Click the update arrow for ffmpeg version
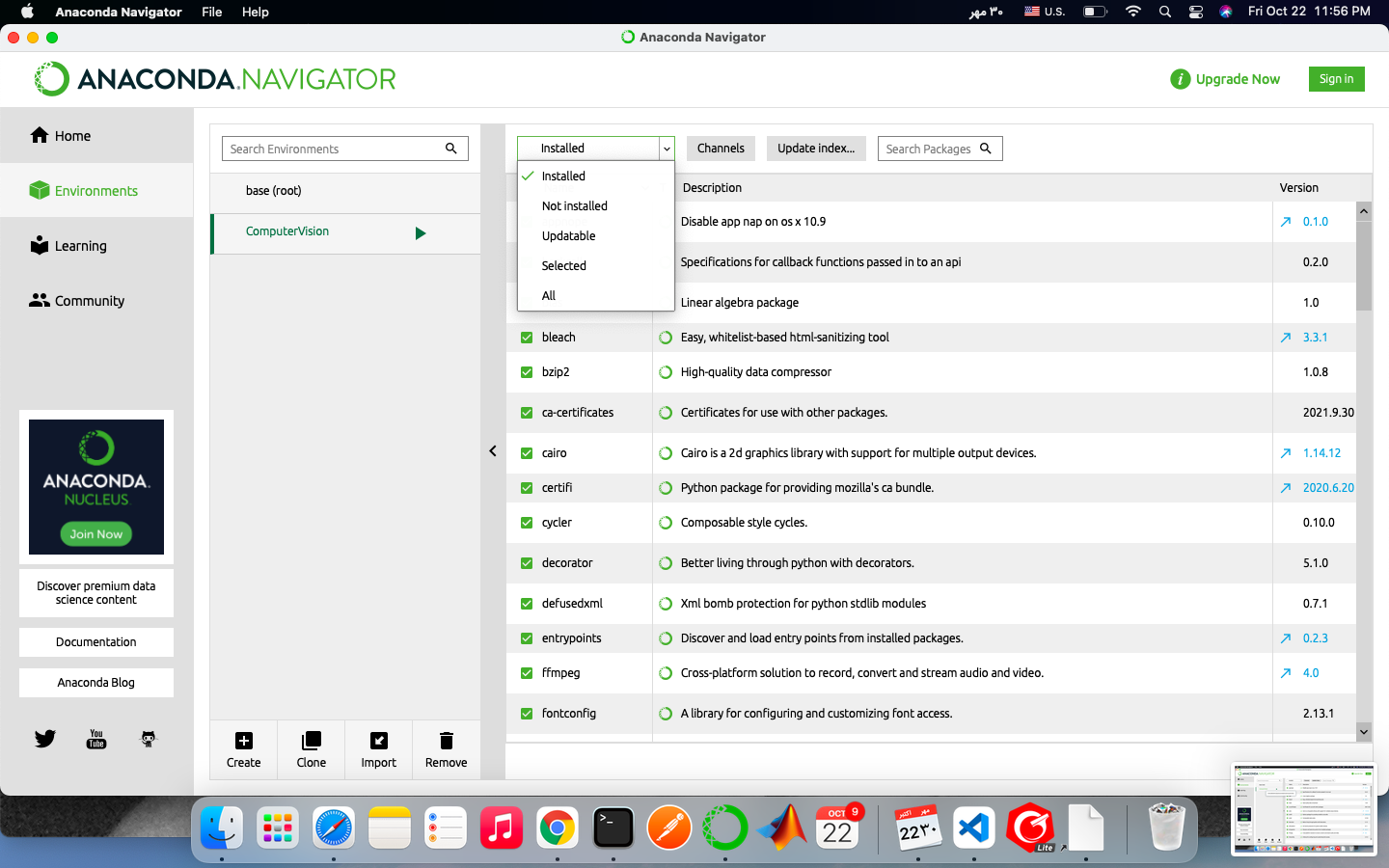 tap(1286, 673)
